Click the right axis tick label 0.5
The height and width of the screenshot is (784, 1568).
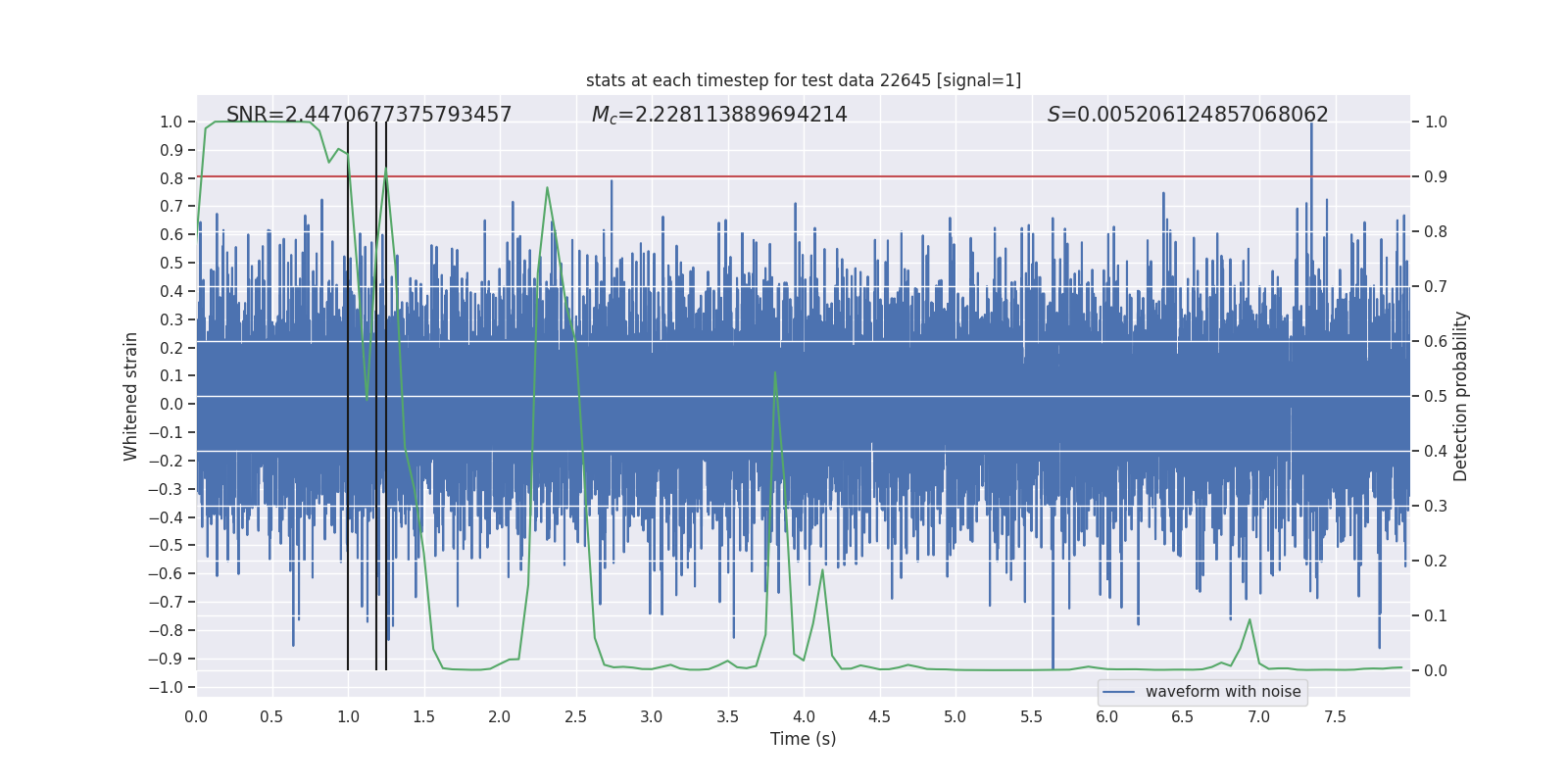coord(1436,396)
